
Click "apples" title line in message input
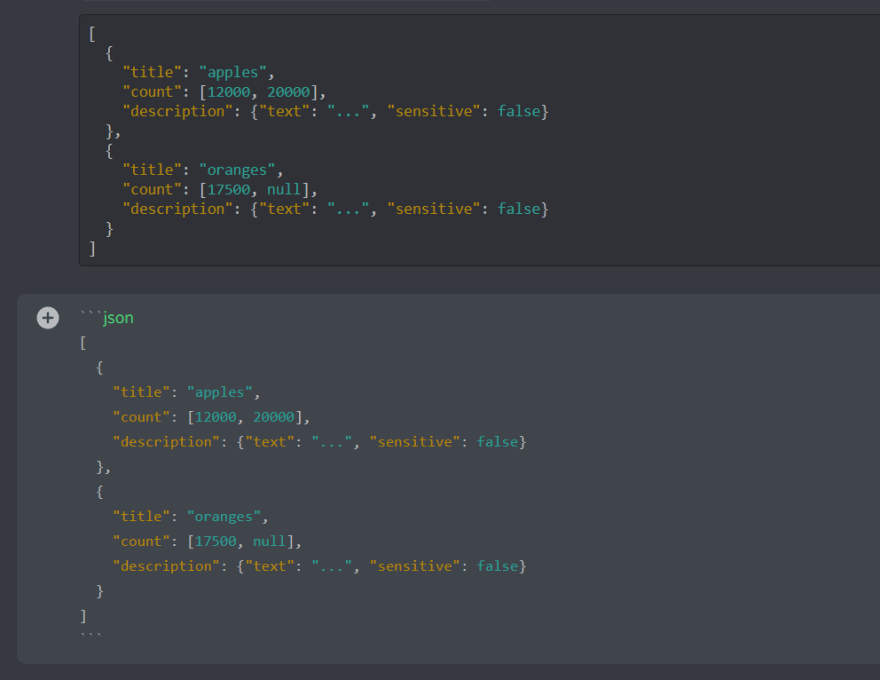coord(186,392)
